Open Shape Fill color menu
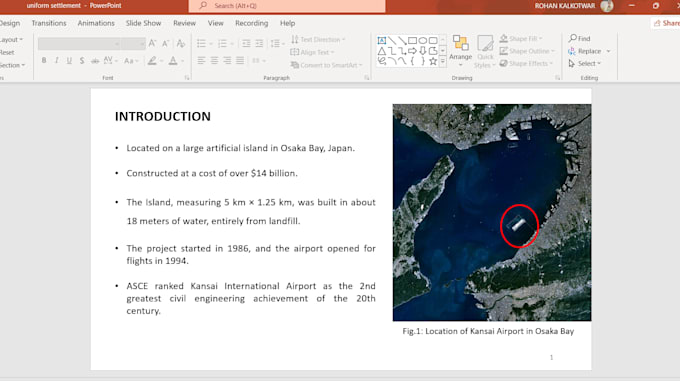680x381 pixels. [x=520, y=39]
